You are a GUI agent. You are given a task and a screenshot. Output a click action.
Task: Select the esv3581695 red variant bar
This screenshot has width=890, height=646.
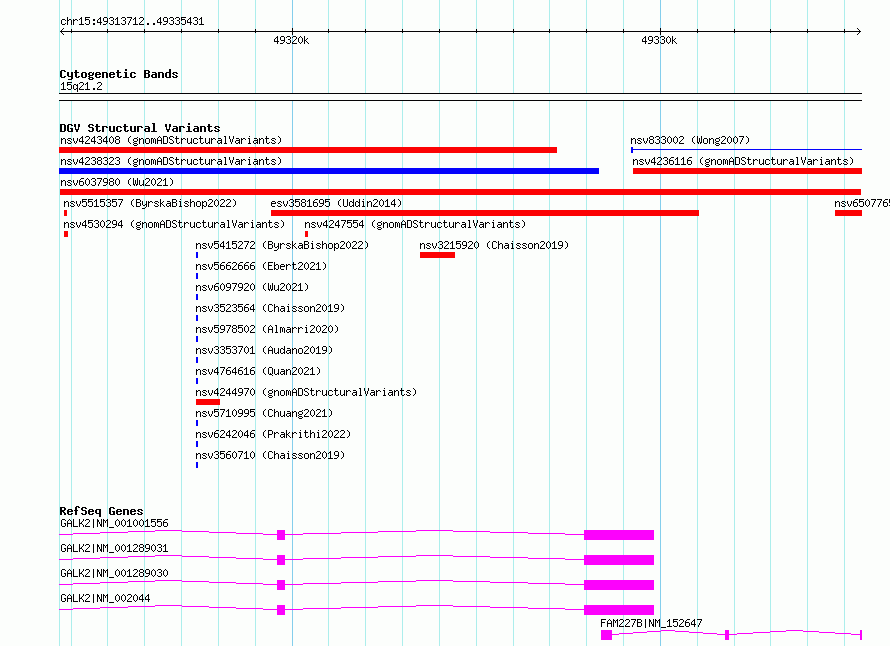point(485,213)
